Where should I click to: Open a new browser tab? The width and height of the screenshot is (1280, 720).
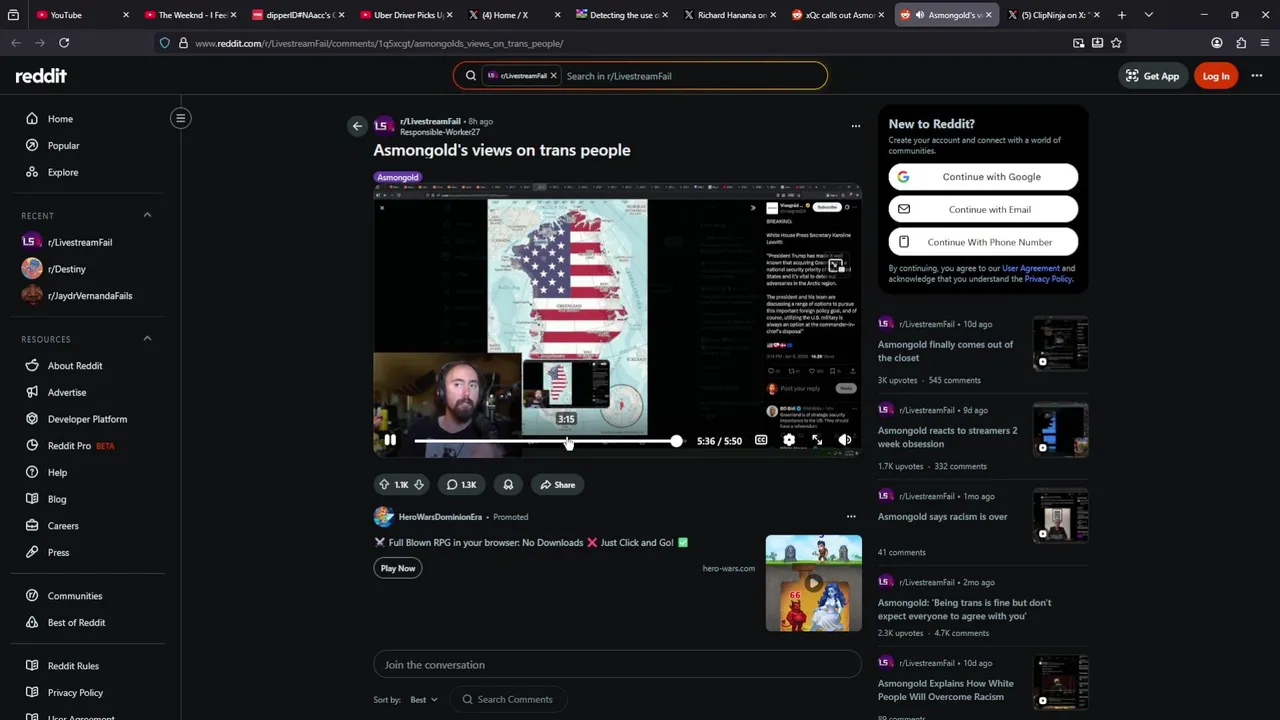[1122, 15]
